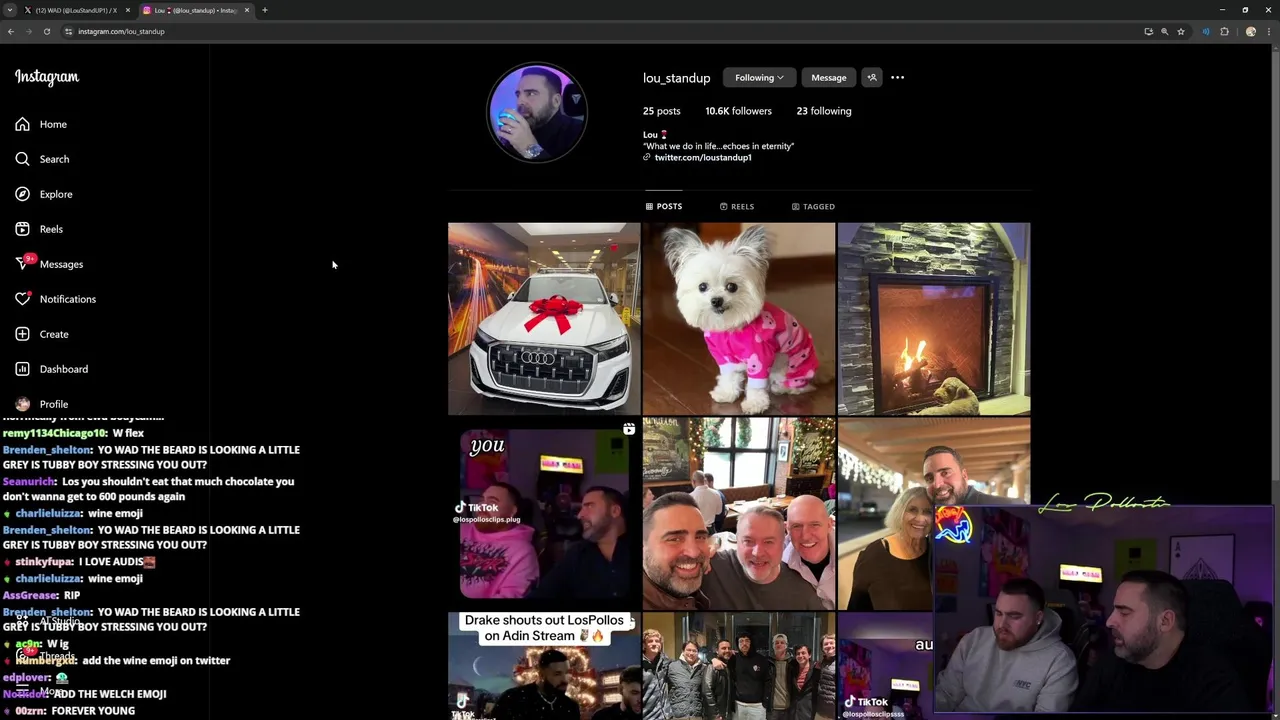Close the Instagram Lou browser tab

(247, 10)
